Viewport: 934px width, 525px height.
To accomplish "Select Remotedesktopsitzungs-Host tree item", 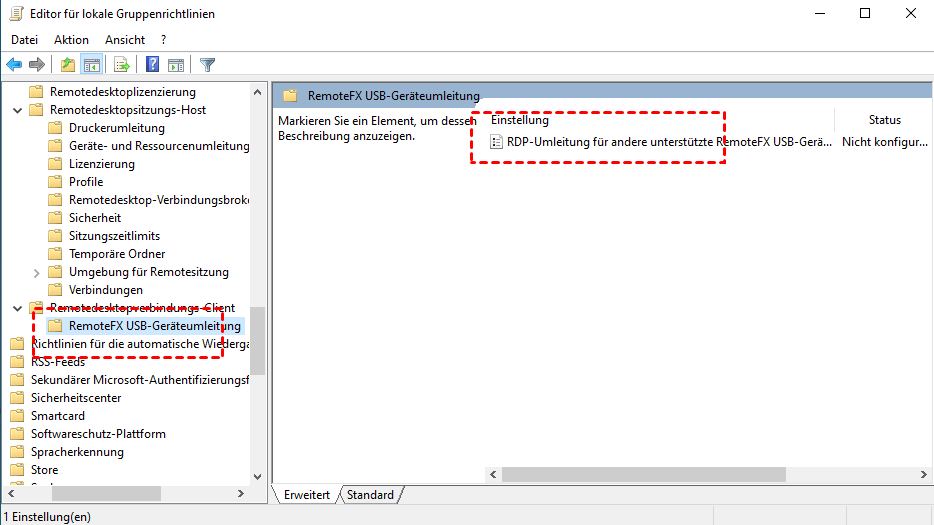I will [x=128, y=110].
